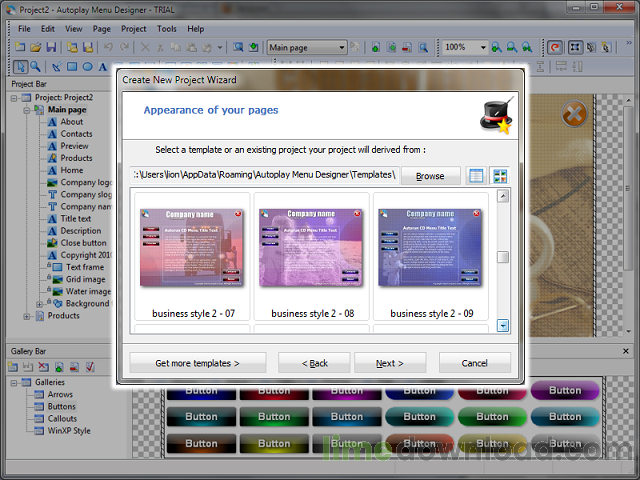
Task: Select business style 2 - 08 template
Action: tap(312, 256)
